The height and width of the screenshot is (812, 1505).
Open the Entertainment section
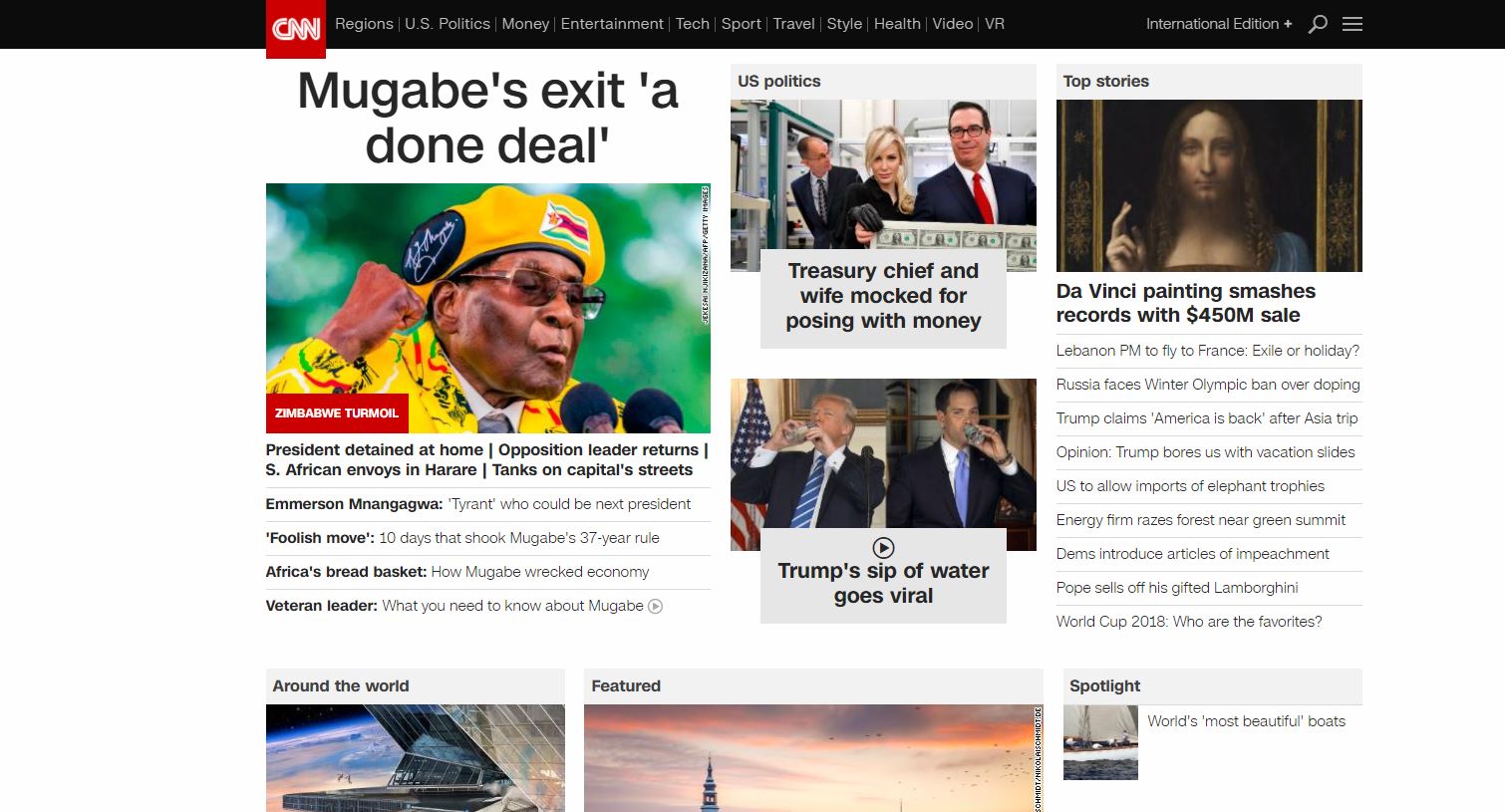(612, 24)
